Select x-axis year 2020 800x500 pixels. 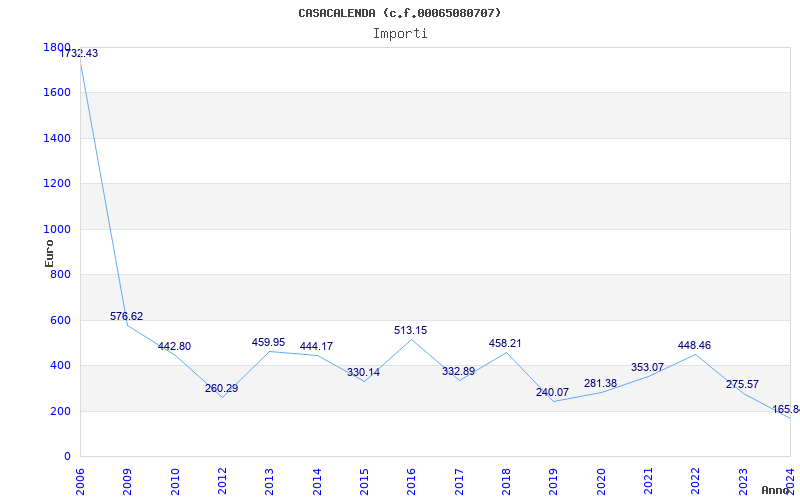click(x=601, y=482)
